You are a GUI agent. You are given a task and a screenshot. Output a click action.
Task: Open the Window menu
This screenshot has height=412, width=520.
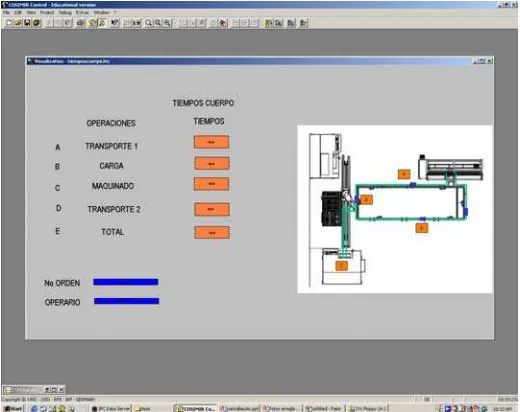click(x=101, y=13)
